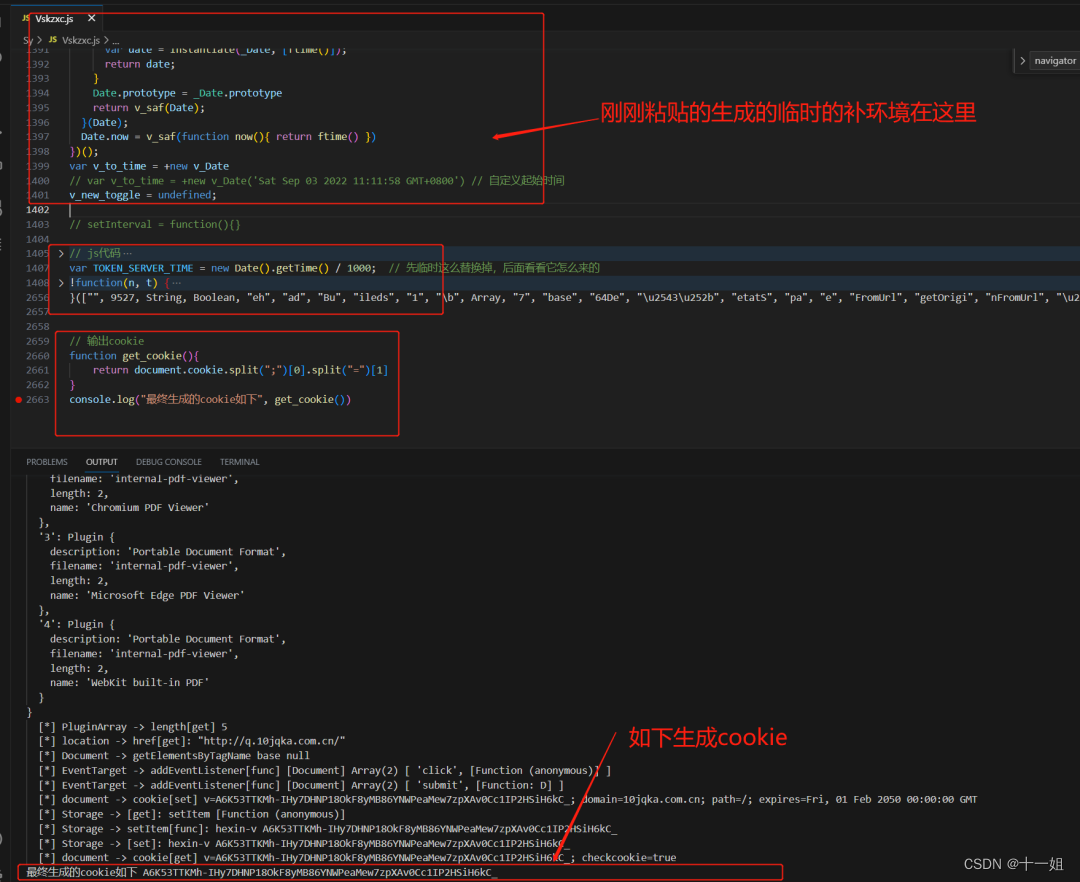The image size is (1080, 882).
Task: Click the Date.now assignment on line 1397
Action: [228, 136]
